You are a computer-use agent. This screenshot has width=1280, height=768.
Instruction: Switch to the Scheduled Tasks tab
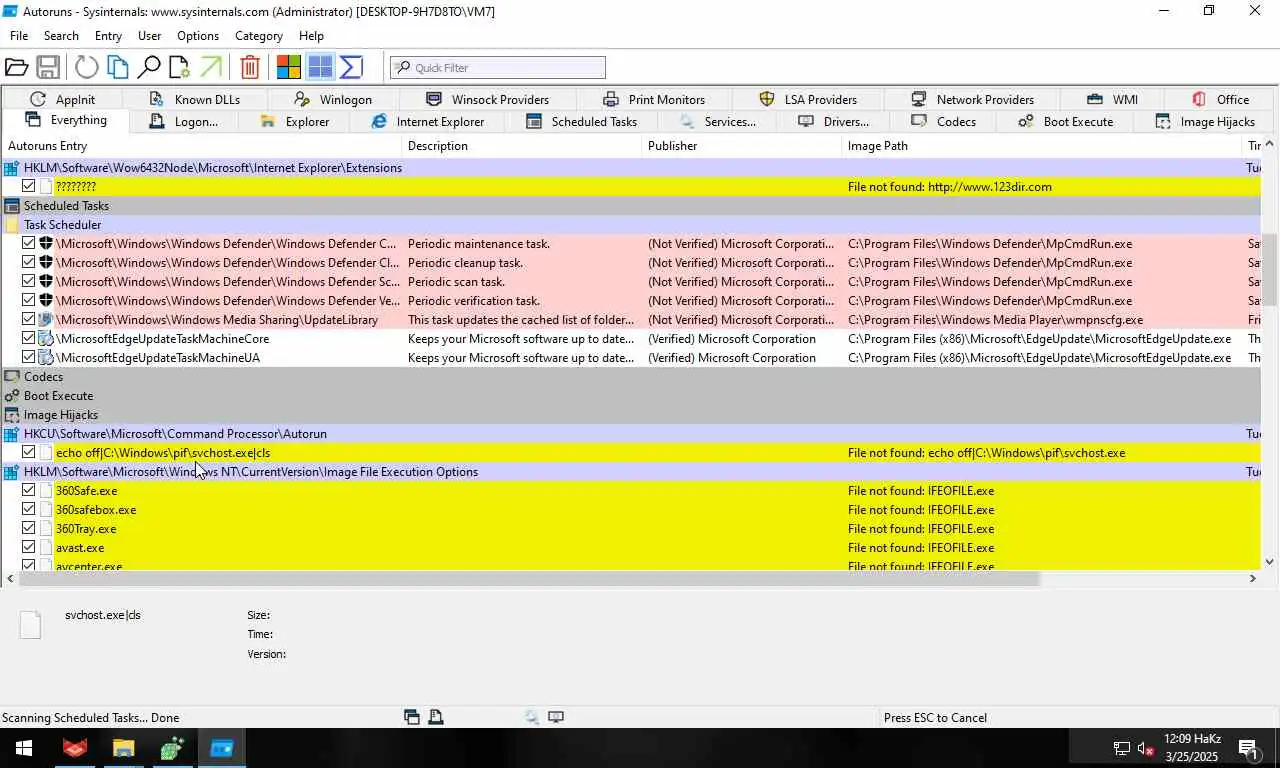[x=581, y=121]
